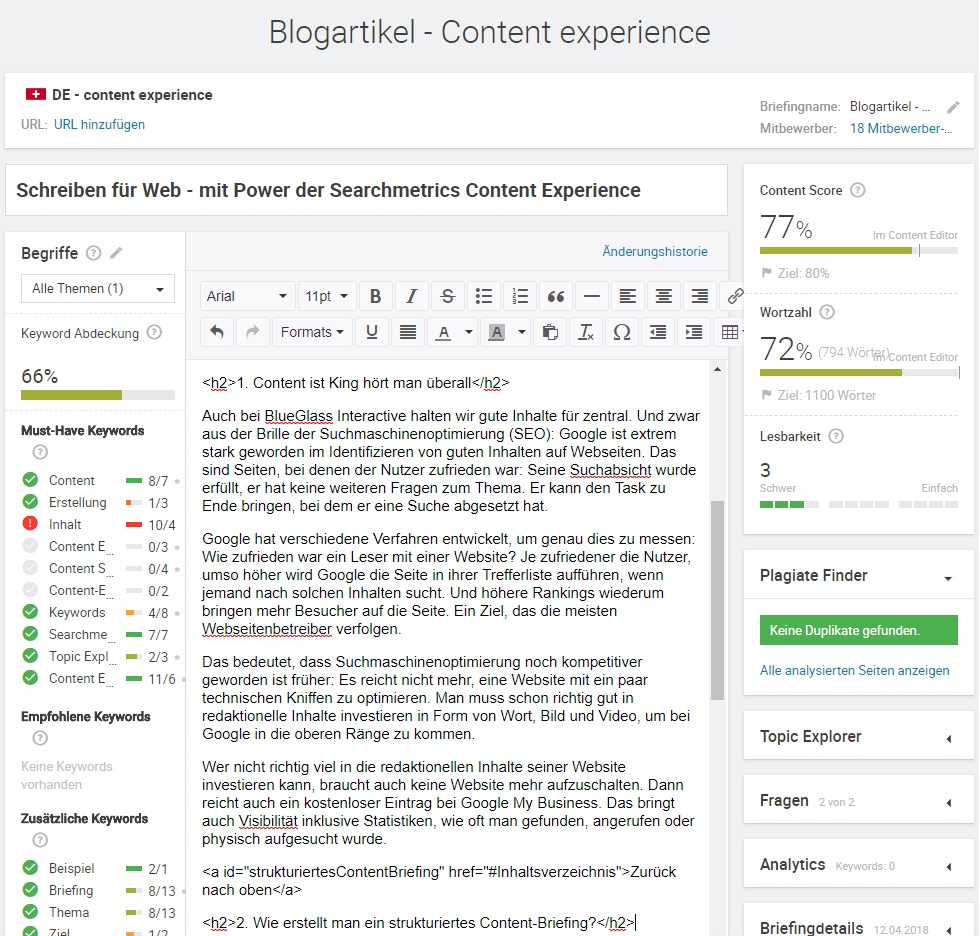Click the strikethrough toolbar icon
This screenshot has height=936, width=980.
click(x=447, y=296)
